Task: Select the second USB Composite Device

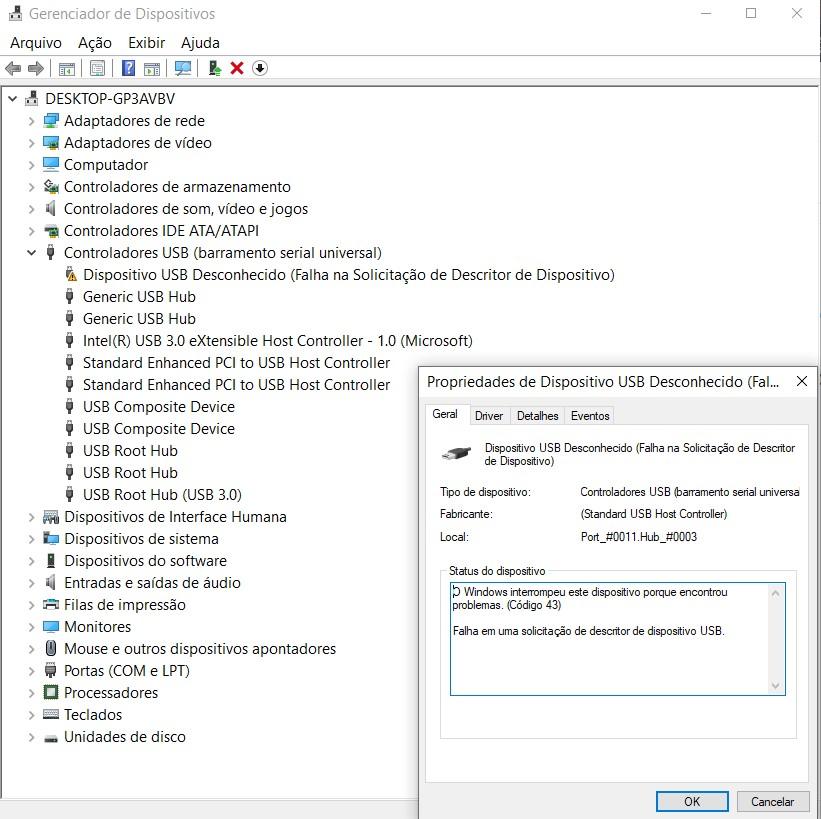Action: (159, 429)
